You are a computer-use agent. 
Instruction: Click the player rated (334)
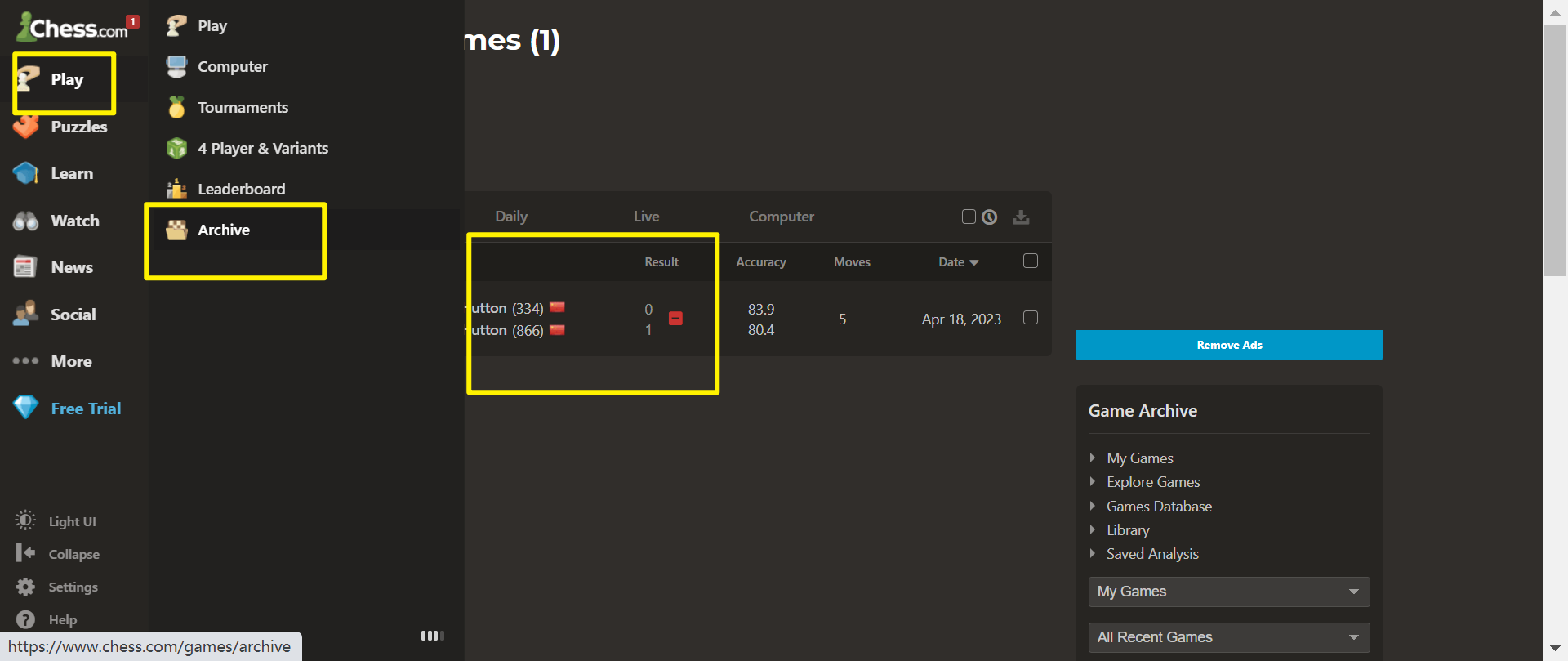pyautogui.click(x=506, y=308)
